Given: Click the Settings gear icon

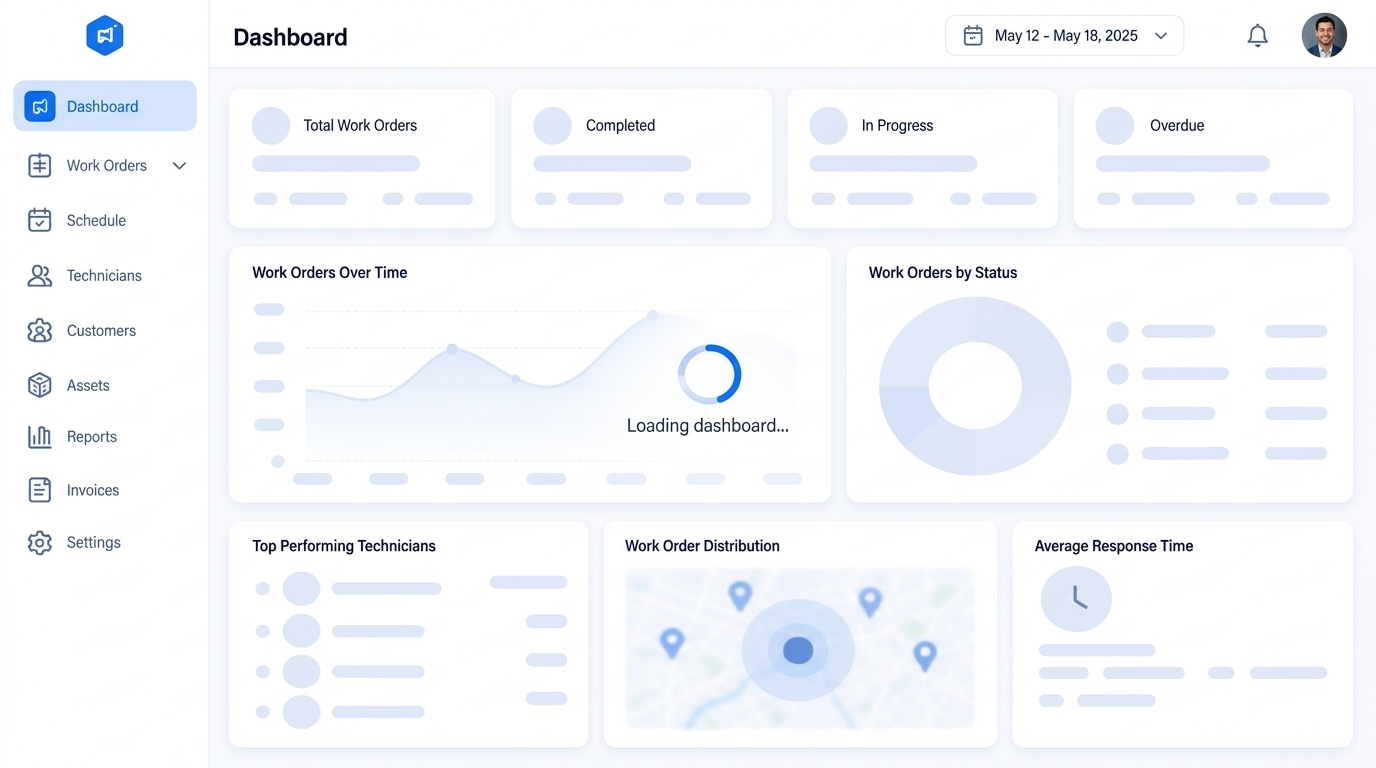Looking at the screenshot, I should [x=39, y=542].
